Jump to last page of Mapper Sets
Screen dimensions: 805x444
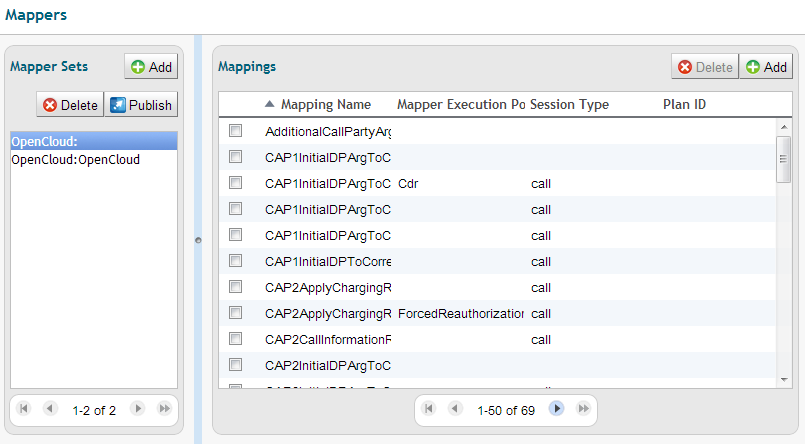tap(163, 409)
